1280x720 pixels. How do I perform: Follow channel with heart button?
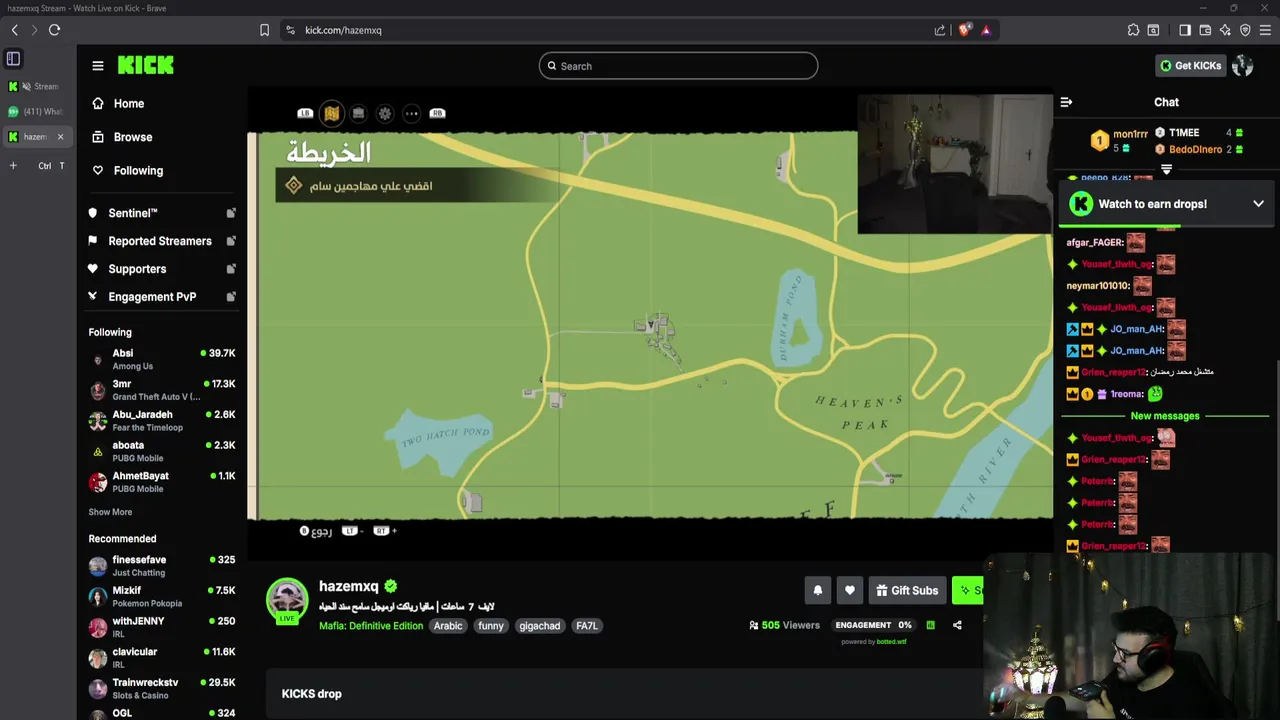[850, 591]
